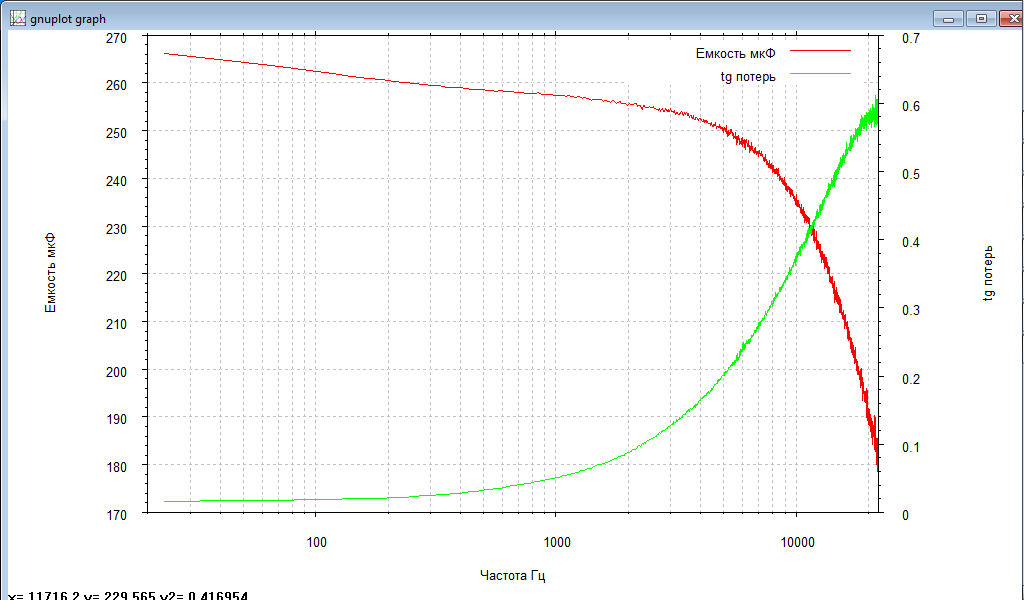Click the left axis tick label 200
This screenshot has height=600, width=1024.
[x=116, y=371]
